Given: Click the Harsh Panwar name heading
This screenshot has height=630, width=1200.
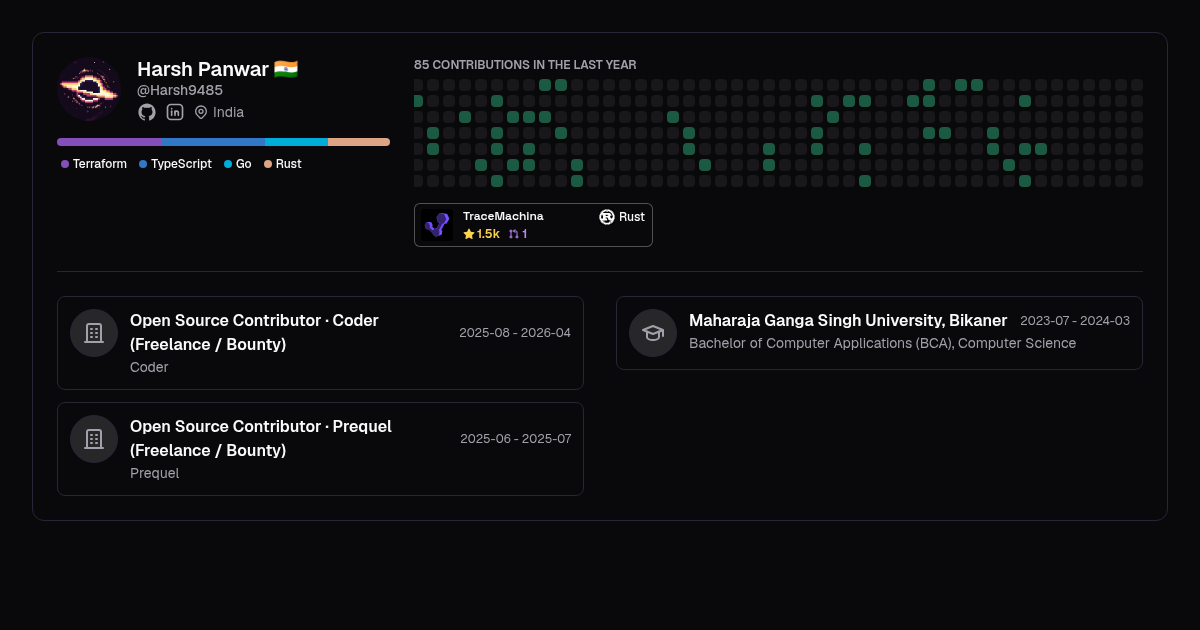Looking at the screenshot, I should coord(203,69).
